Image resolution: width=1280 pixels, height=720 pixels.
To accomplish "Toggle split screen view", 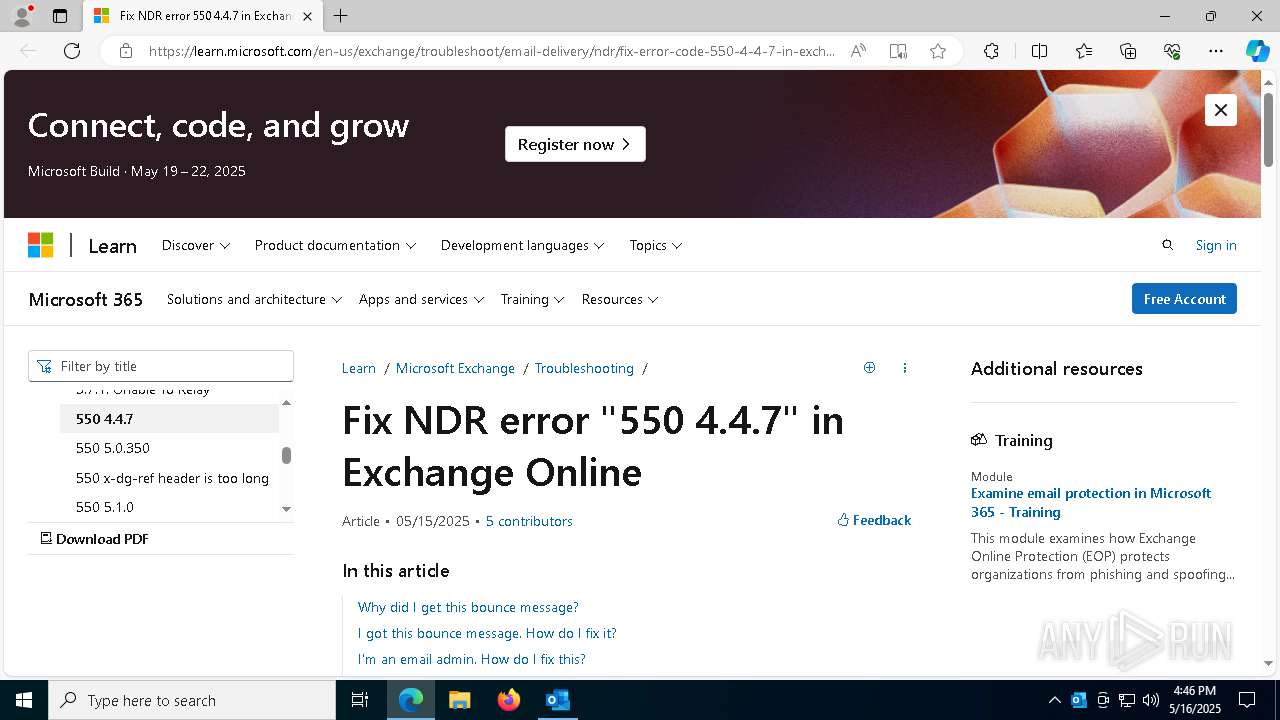I will 1039,51.
